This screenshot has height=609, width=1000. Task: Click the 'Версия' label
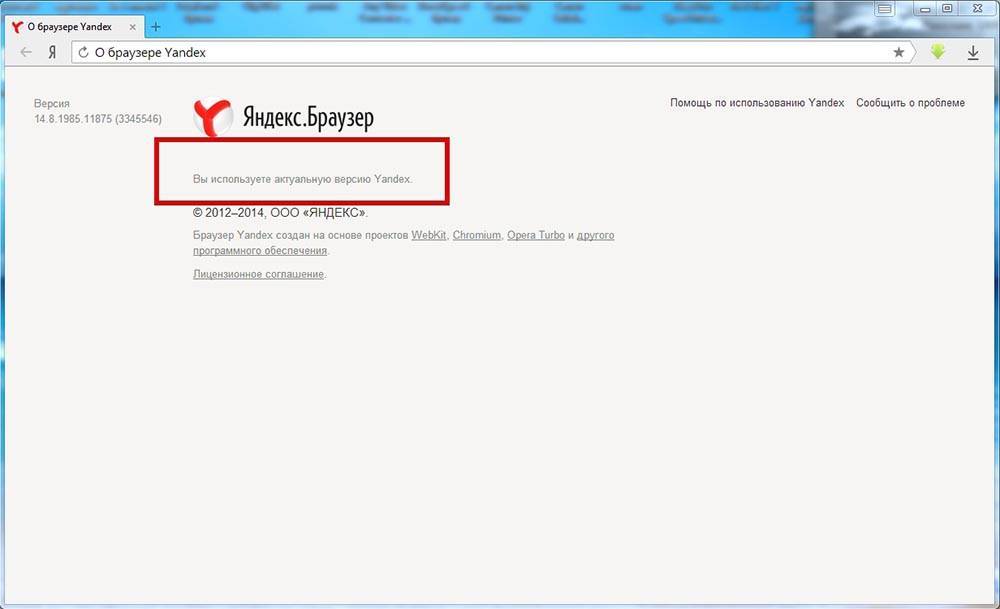52,103
